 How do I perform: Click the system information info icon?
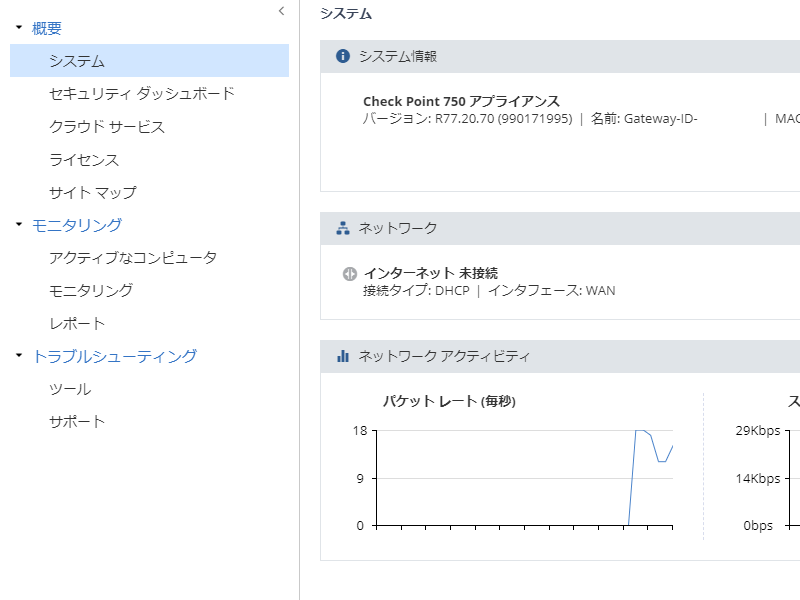click(x=343, y=56)
